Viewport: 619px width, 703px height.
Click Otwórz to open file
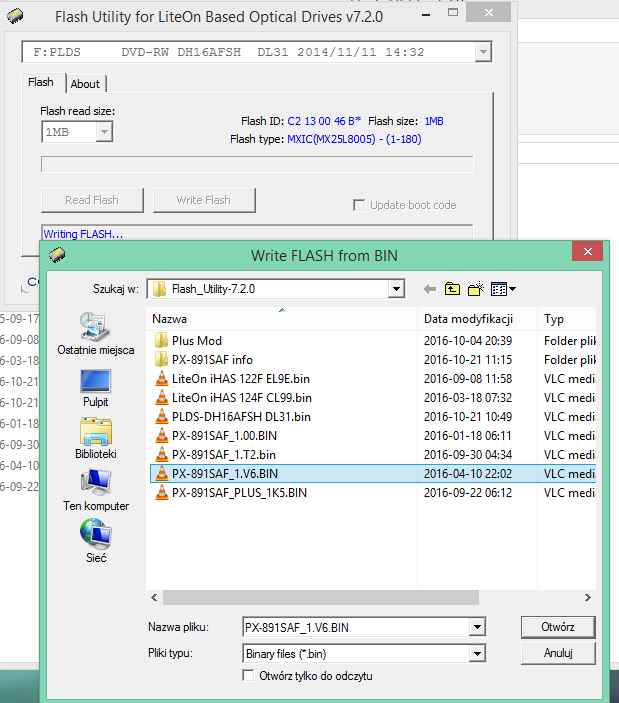coord(558,627)
